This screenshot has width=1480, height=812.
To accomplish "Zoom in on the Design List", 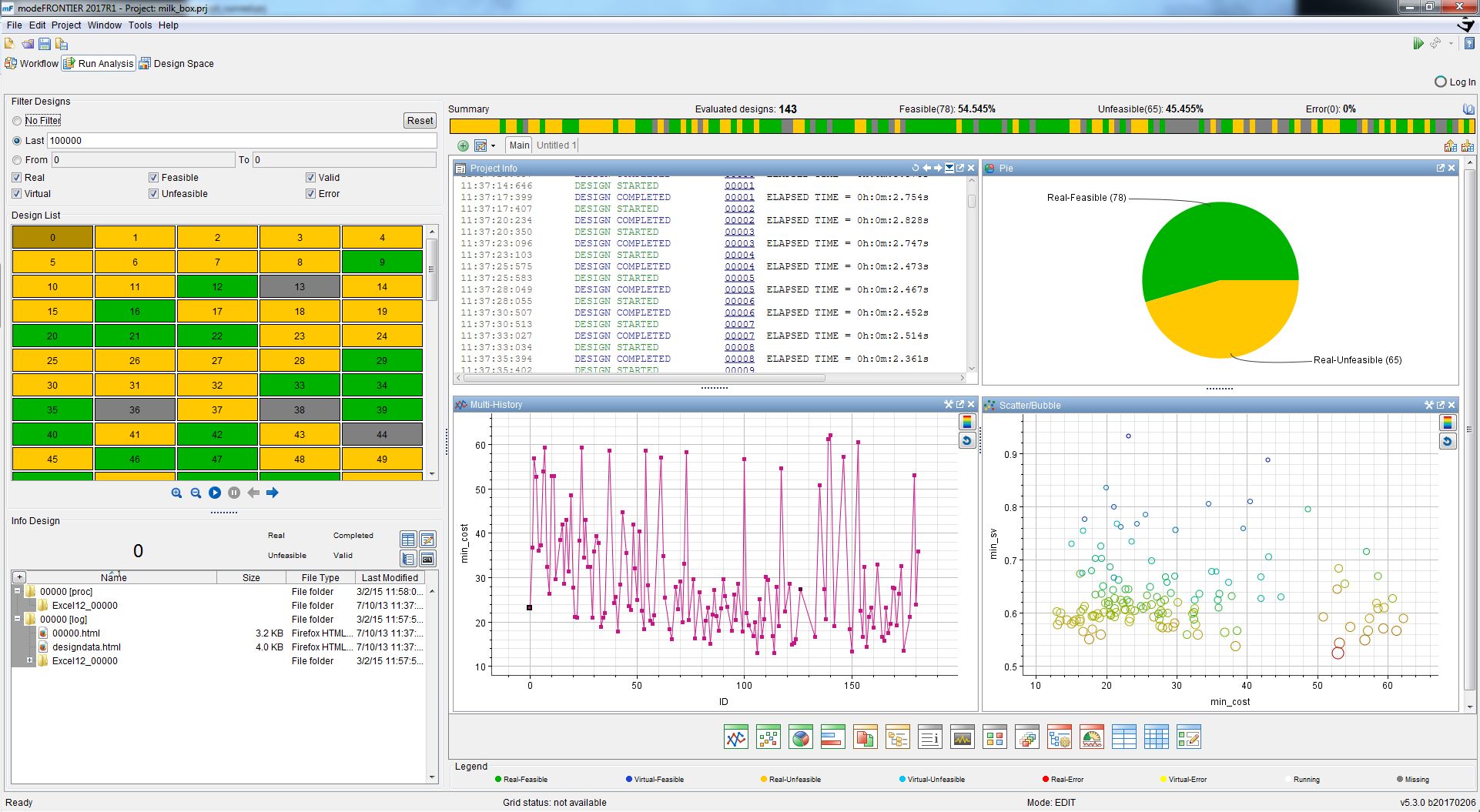I will click(x=176, y=493).
